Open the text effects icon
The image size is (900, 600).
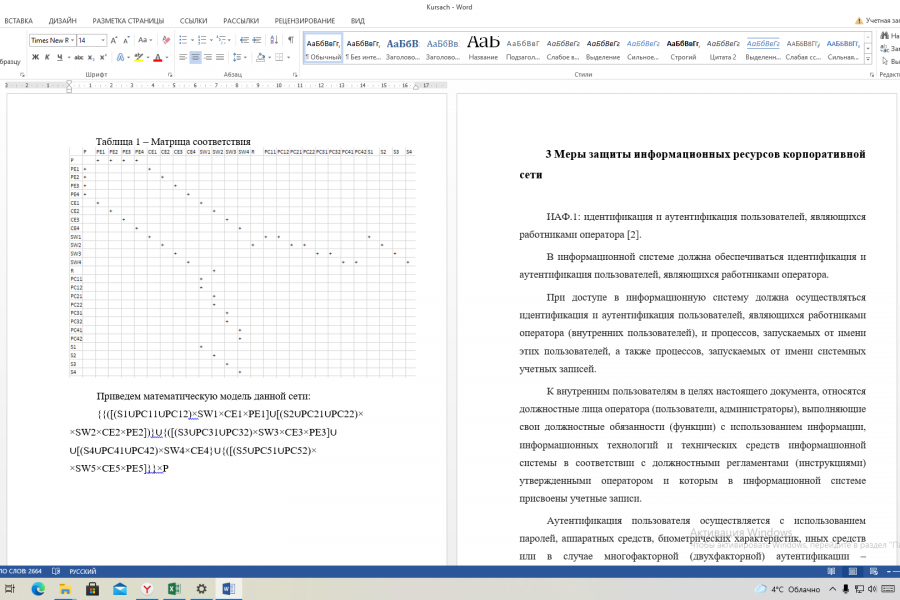[121, 57]
